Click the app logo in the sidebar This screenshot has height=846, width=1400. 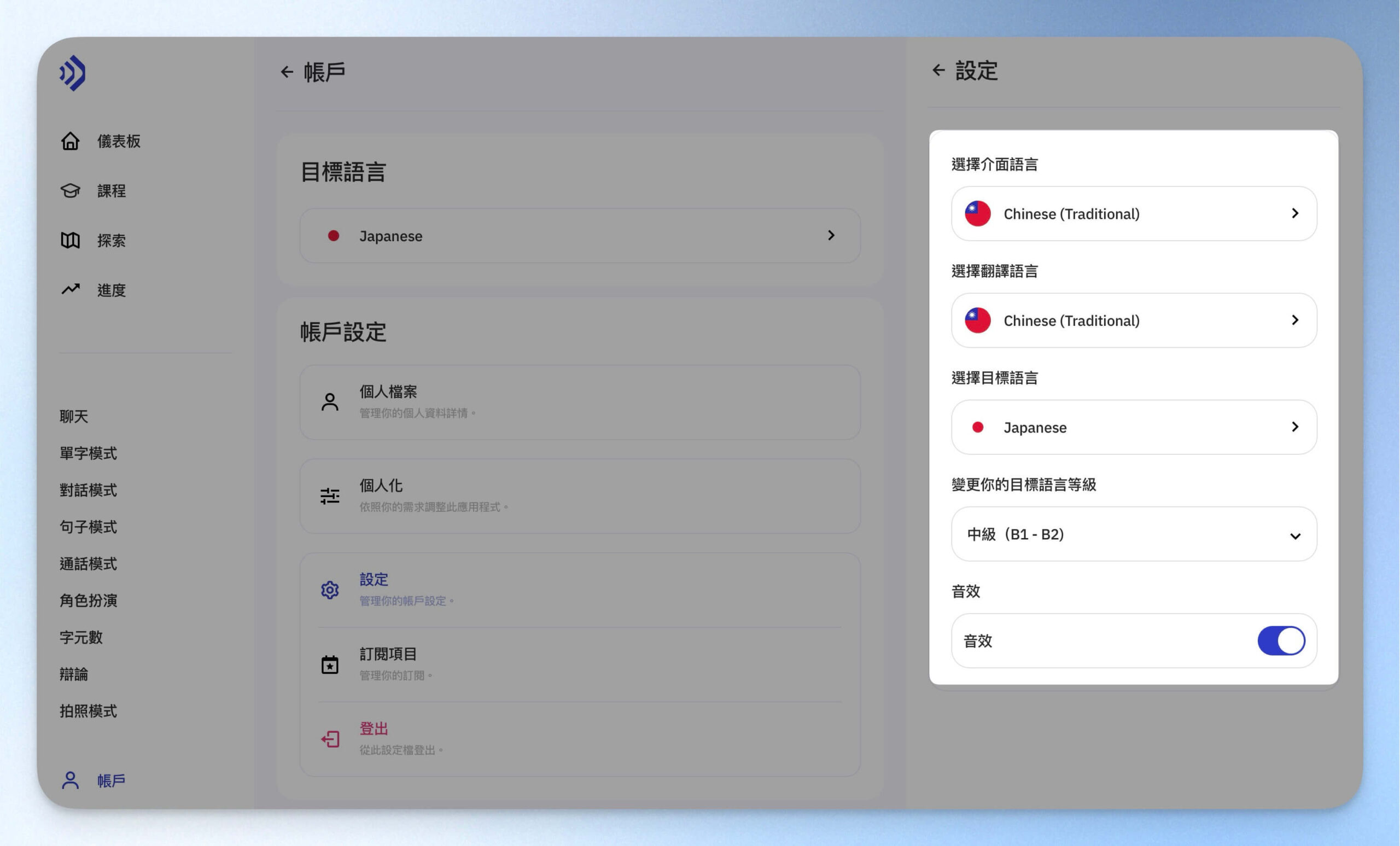[x=73, y=73]
